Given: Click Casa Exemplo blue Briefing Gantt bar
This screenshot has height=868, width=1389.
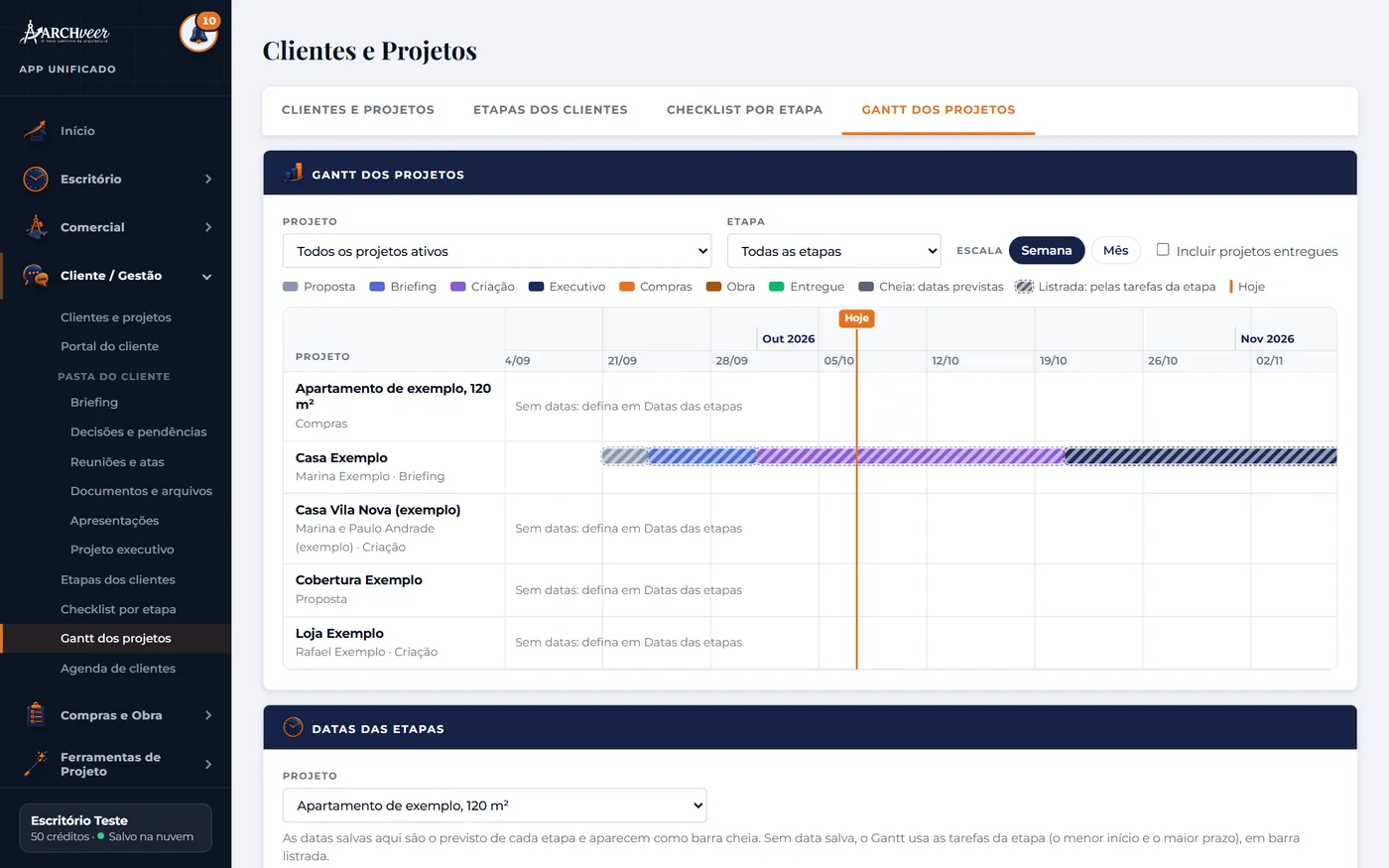Looking at the screenshot, I should pos(702,456).
